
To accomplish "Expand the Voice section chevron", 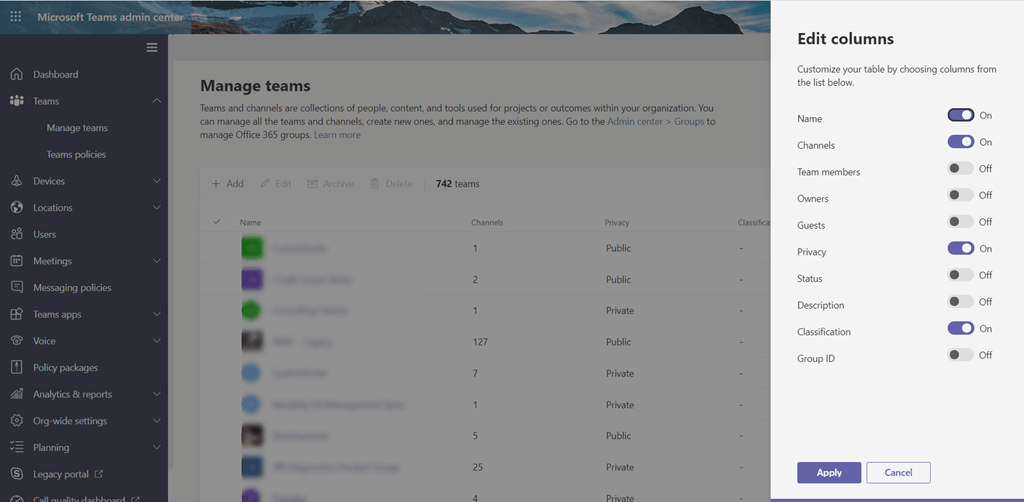I will pos(157,341).
